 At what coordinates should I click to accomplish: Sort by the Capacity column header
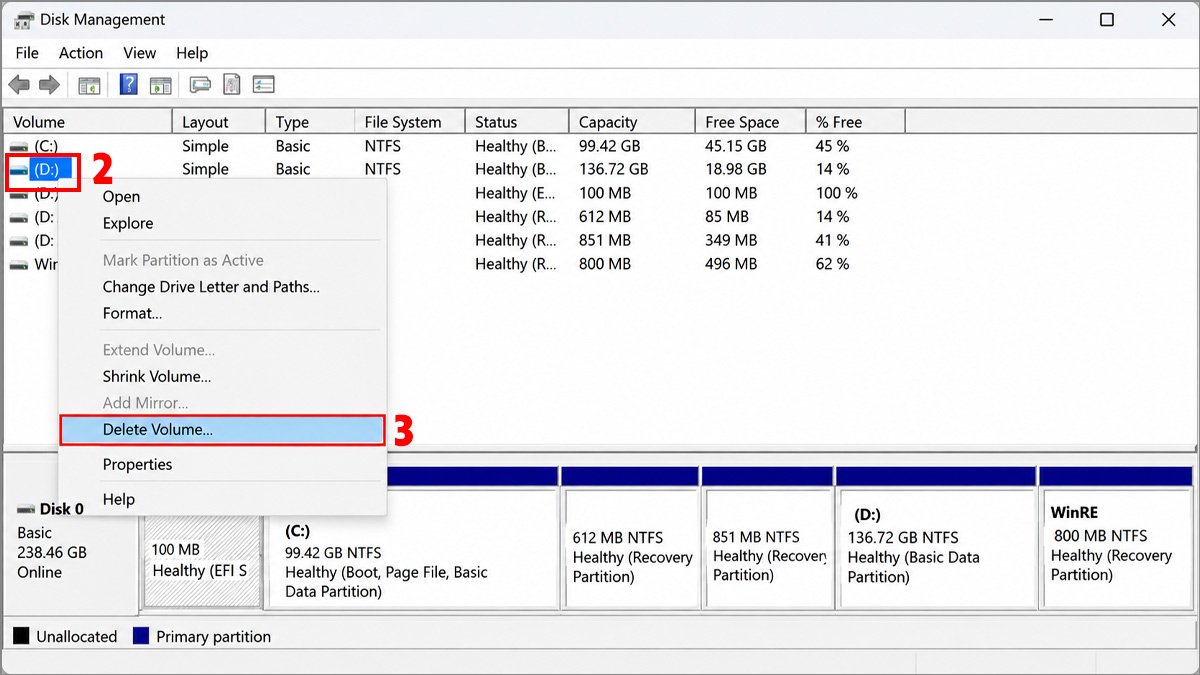coord(632,122)
